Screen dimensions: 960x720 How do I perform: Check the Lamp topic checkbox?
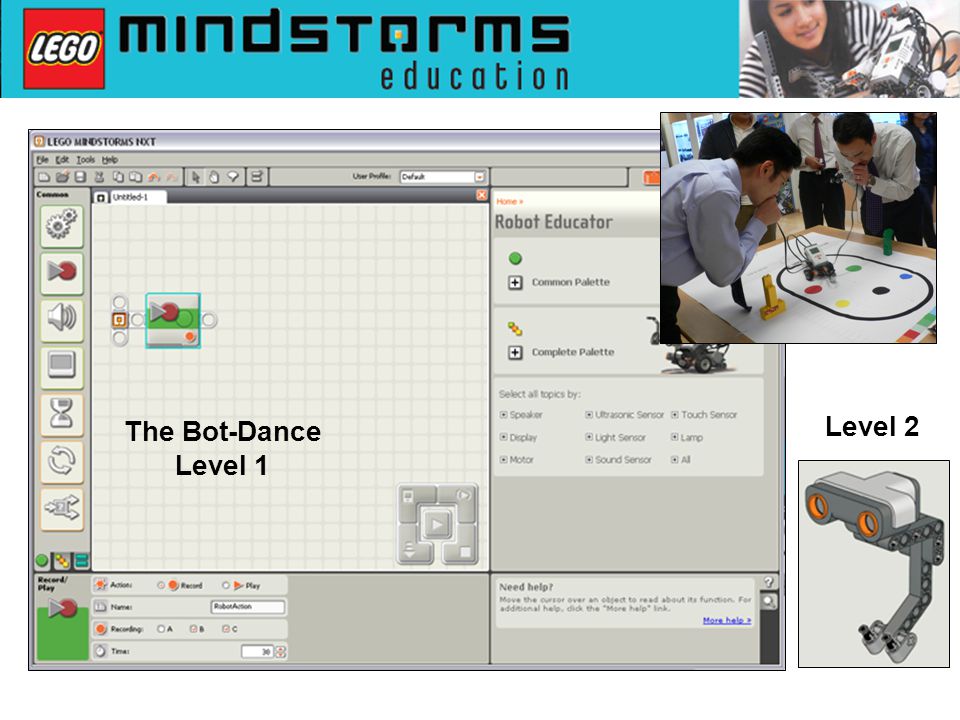click(x=675, y=438)
